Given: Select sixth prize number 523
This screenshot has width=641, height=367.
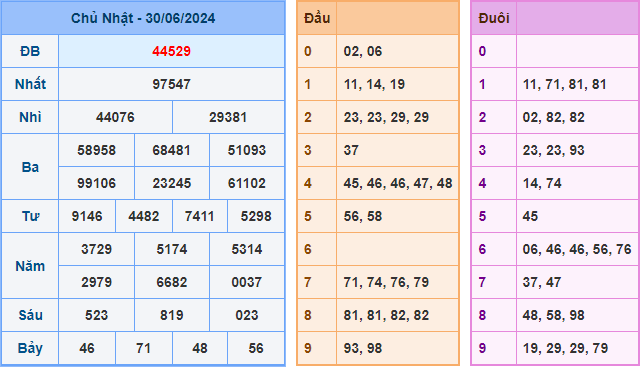Looking at the screenshot, I should tap(96, 315).
